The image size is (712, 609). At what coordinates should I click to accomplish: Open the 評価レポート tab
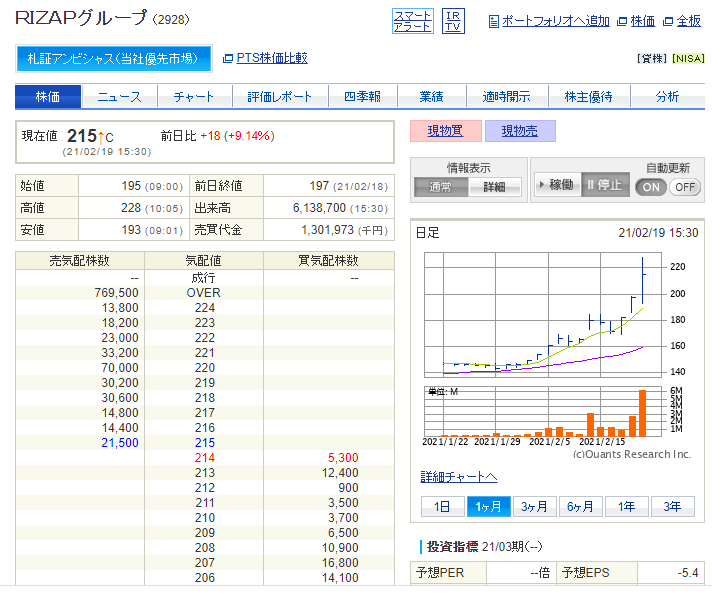[x=280, y=97]
